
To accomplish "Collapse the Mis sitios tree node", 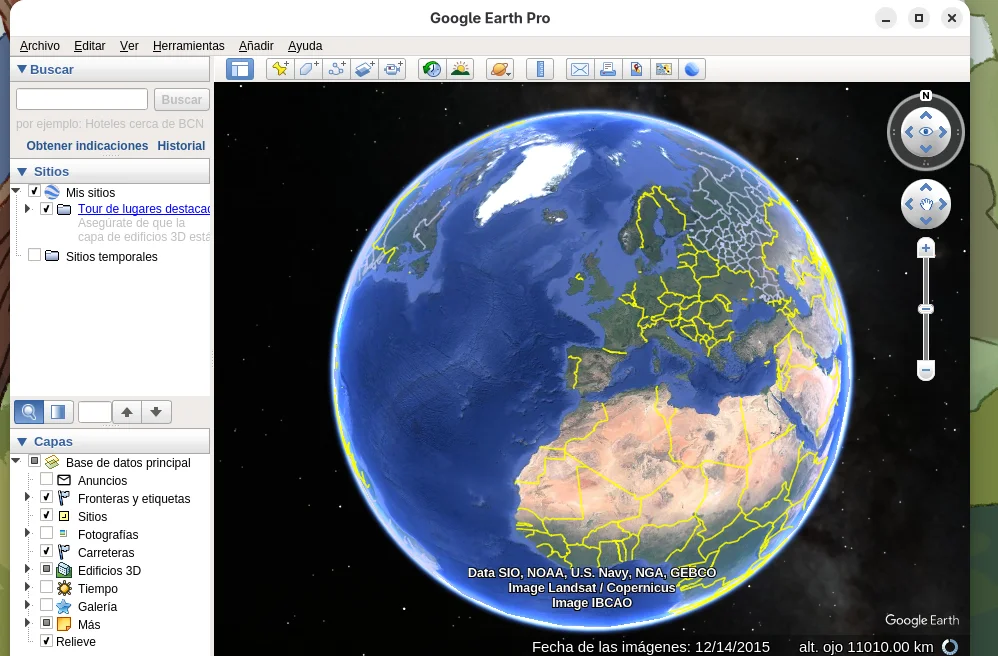I will pos(17,190).
